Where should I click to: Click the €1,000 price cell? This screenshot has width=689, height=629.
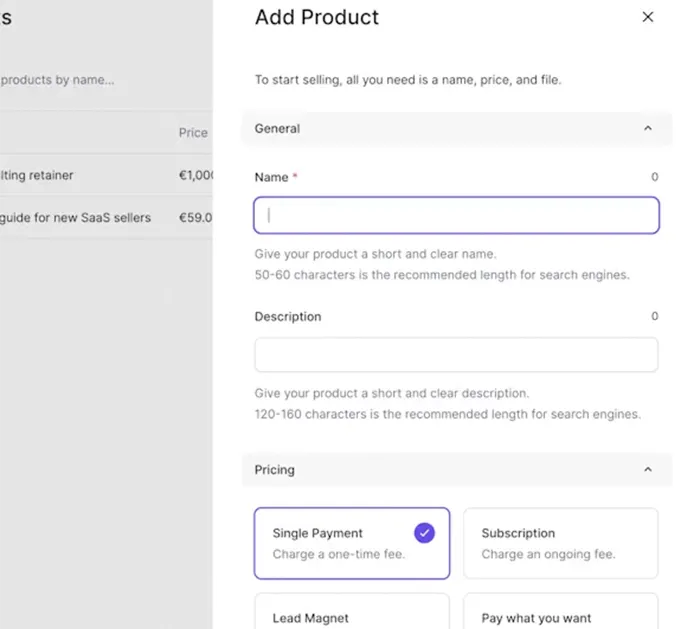tap(196, 175)
